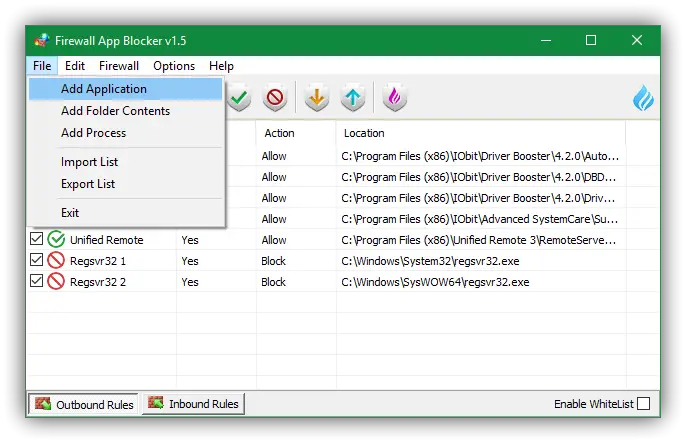Click the green allow icon beside Unified Remote
686x443 pixels.
56,239
